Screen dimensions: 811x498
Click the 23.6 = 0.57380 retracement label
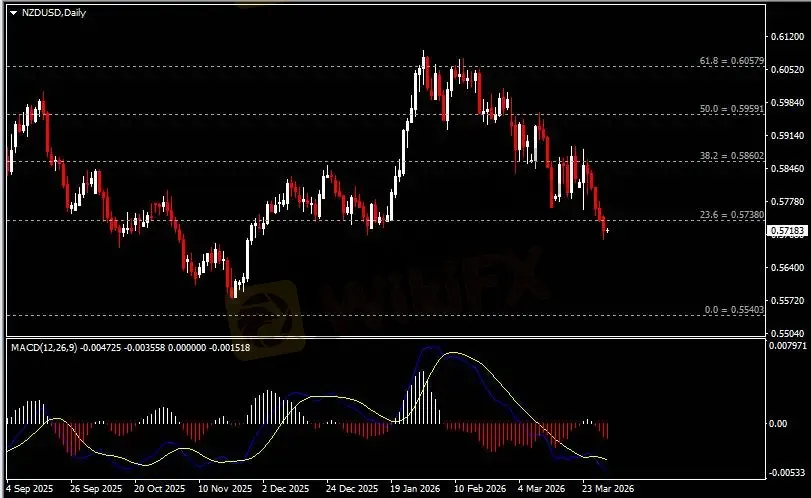[733, 215]
